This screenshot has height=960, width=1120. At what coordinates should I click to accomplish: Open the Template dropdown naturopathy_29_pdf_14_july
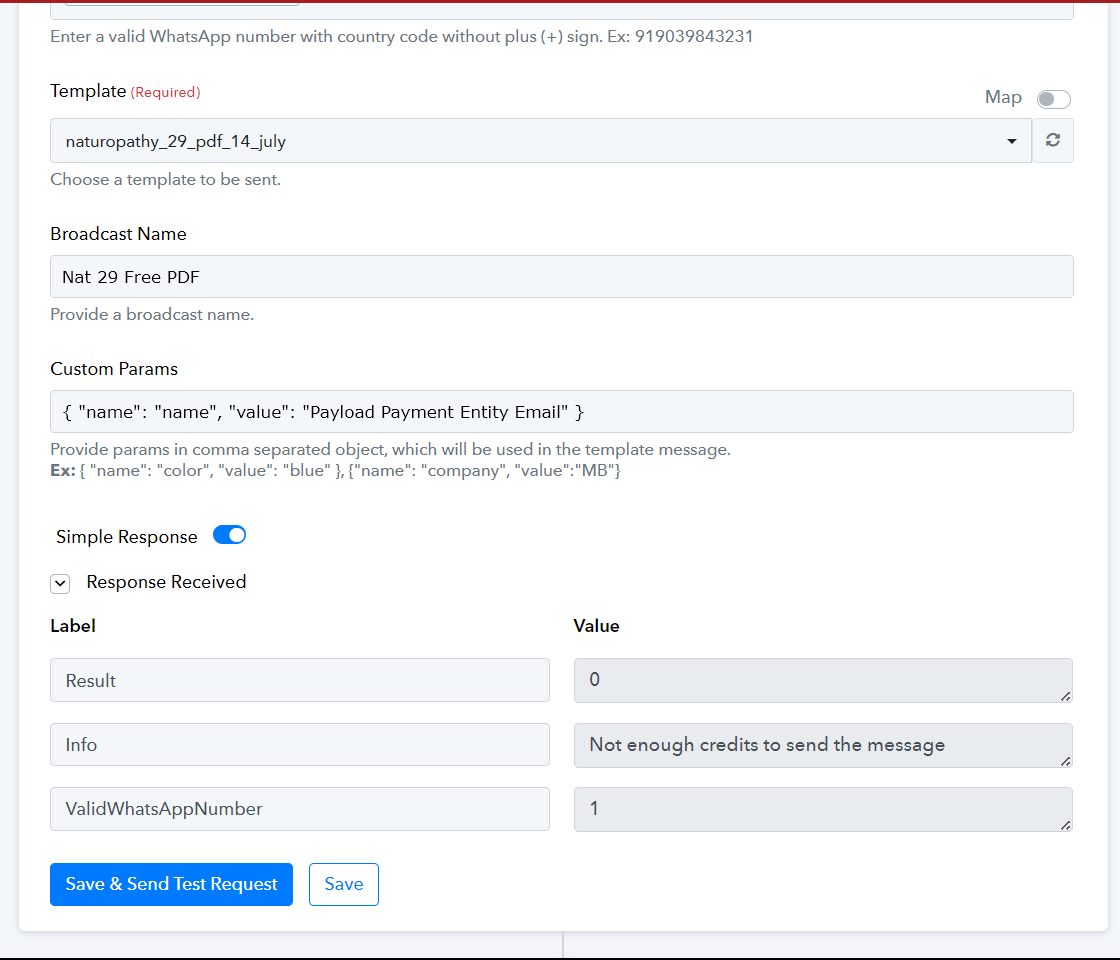(x=541, y=141)
